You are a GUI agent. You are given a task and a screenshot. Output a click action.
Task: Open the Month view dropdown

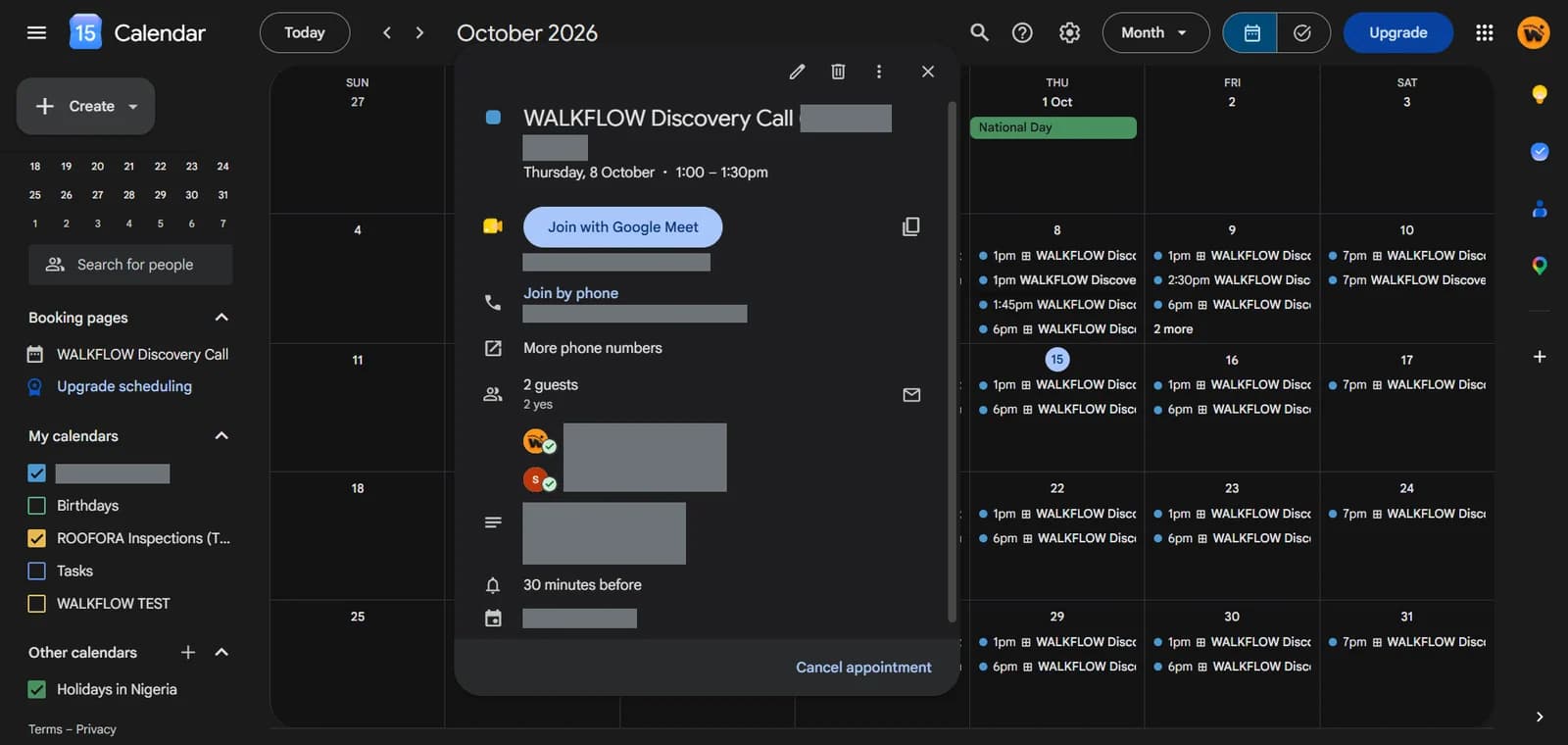pyautogui.click(x=1155, y=32)
